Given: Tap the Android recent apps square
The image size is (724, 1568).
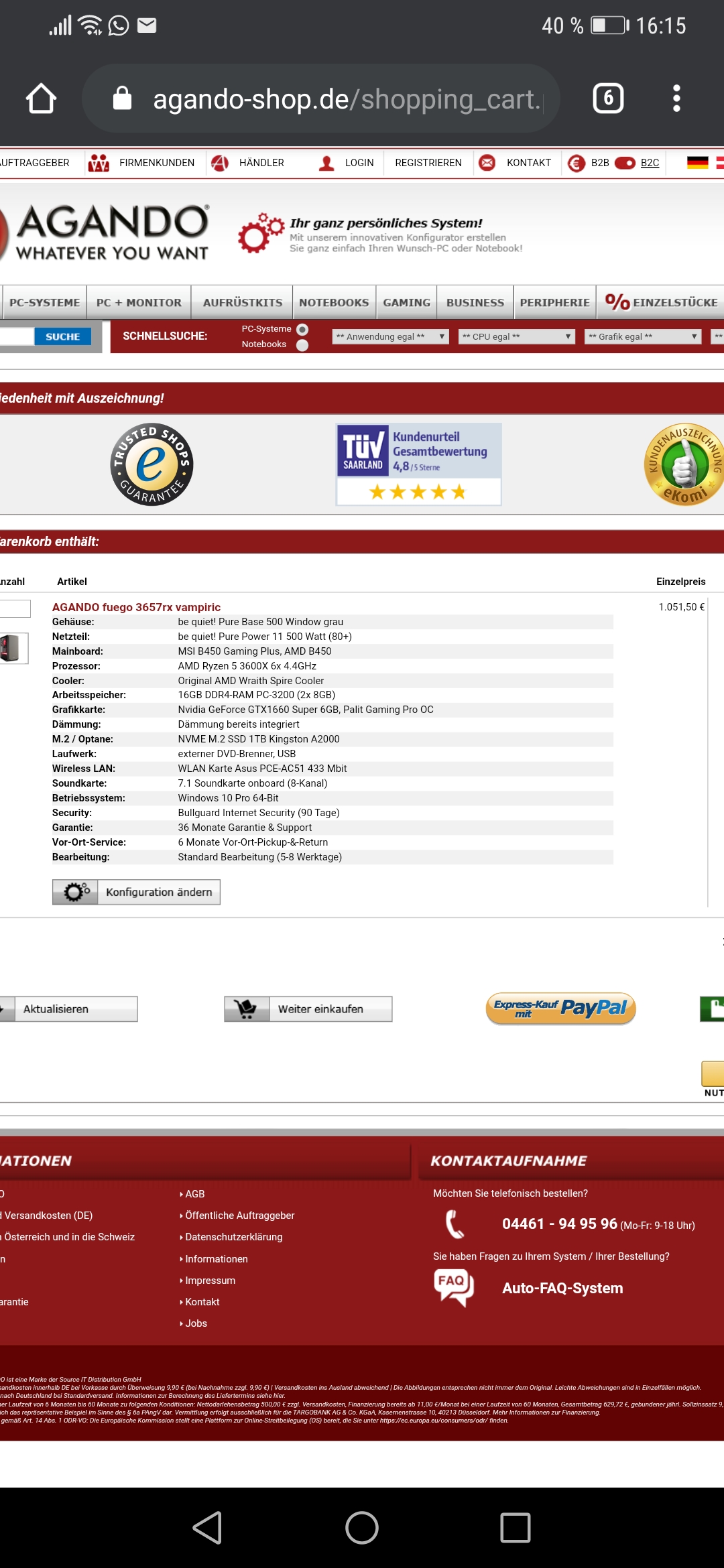Looking at the screenshot, I should pos(516,1528).
